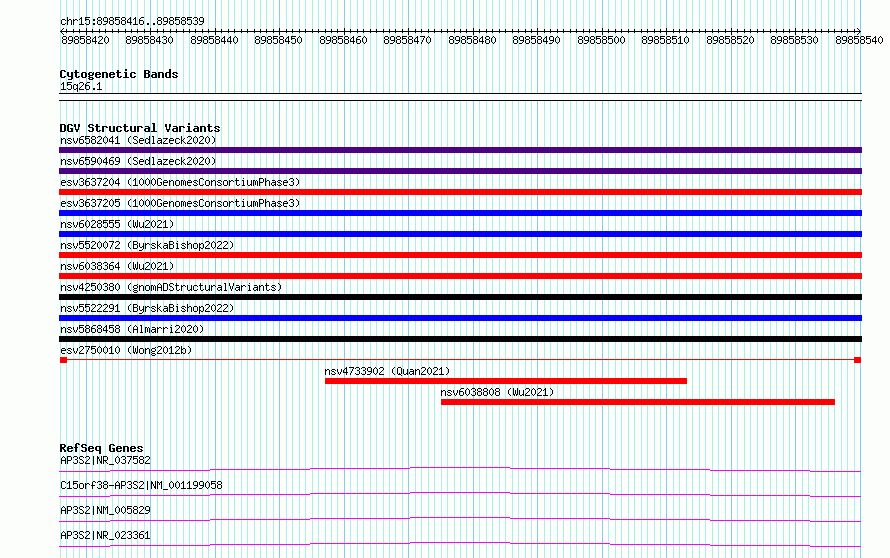Image resolution: width=890 pixels, height=558 pixels.
Task: Click ruler position 89858460
Action: click(343, 40)
